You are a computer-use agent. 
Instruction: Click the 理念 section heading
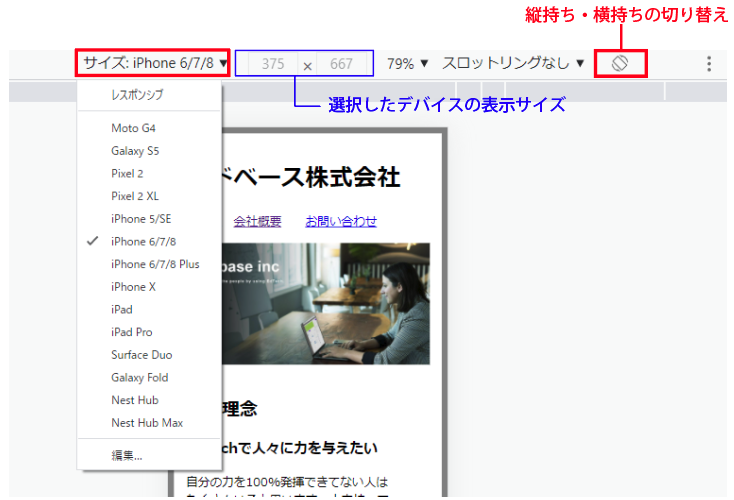[240, 409]
